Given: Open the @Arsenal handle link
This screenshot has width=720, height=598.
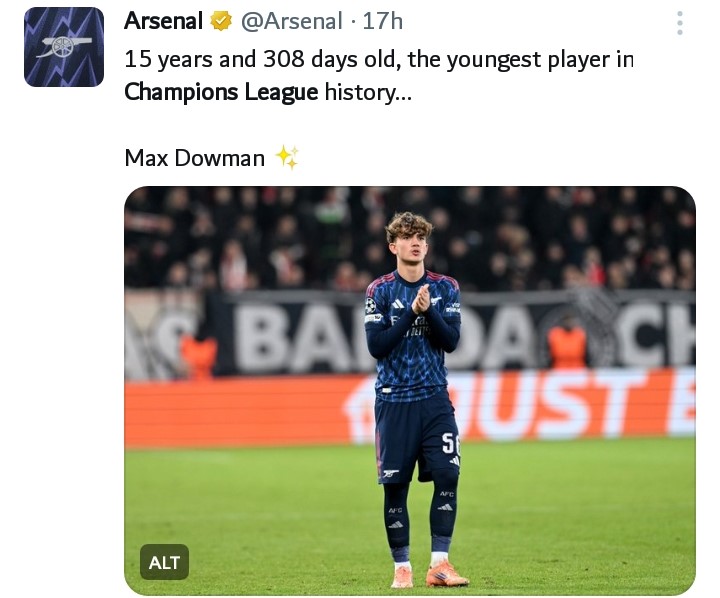Looking at the screenshot, I should [291, 21].
